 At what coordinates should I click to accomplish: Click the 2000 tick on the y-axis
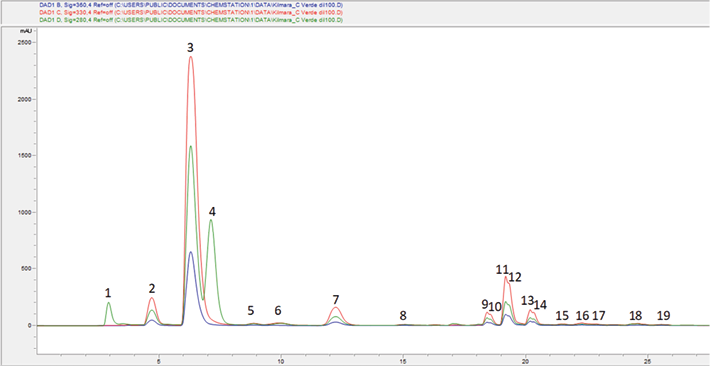pyautogui.click(x=25, y=99)
